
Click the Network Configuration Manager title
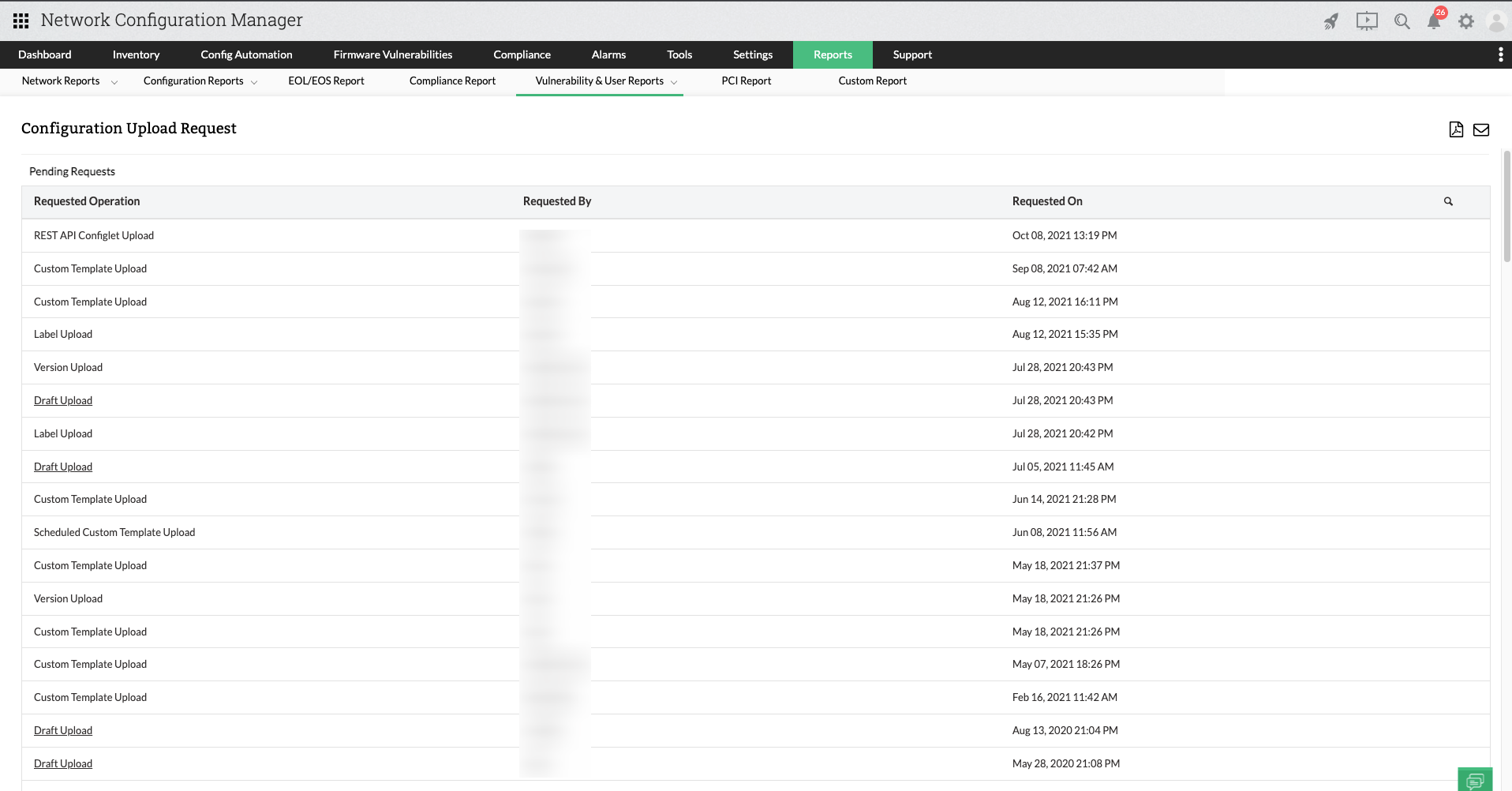pyautogui.click(x=171, y=21)
